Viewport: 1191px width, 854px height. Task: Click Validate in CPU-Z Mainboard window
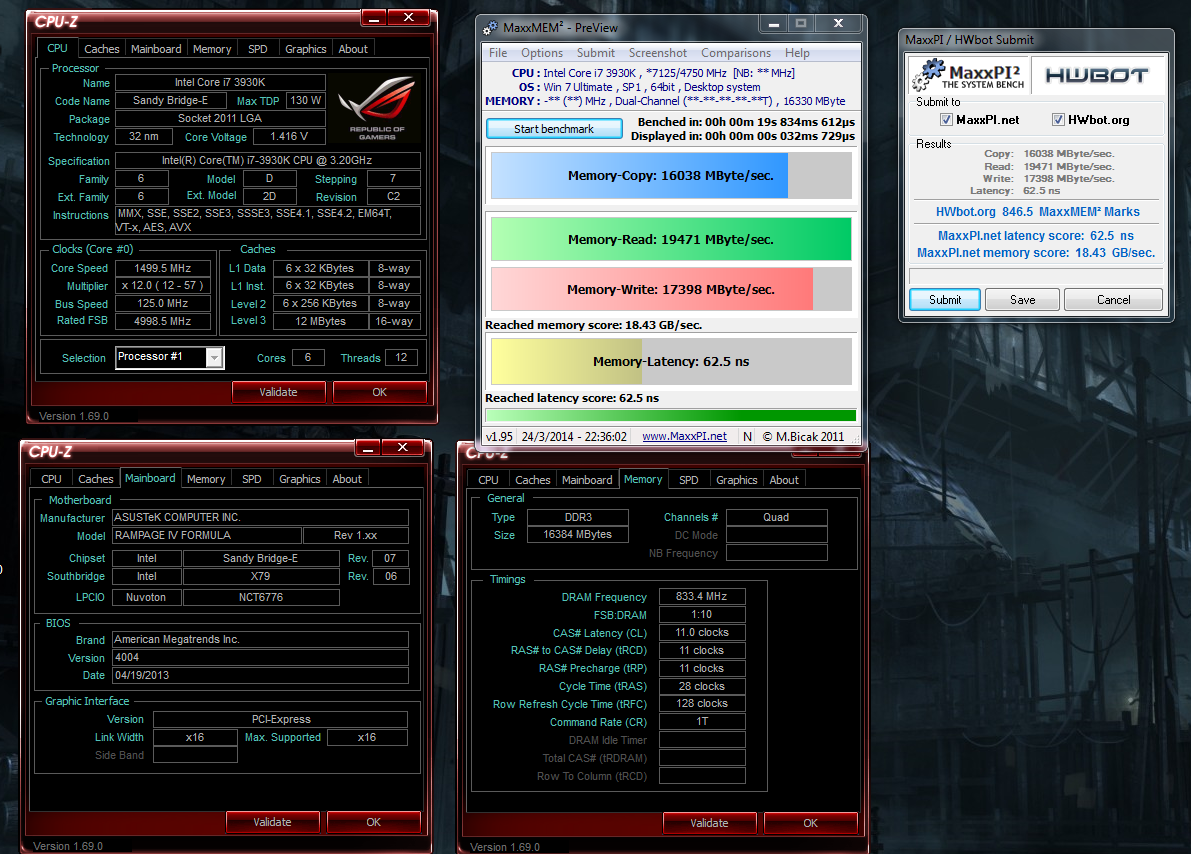point(272,822)
